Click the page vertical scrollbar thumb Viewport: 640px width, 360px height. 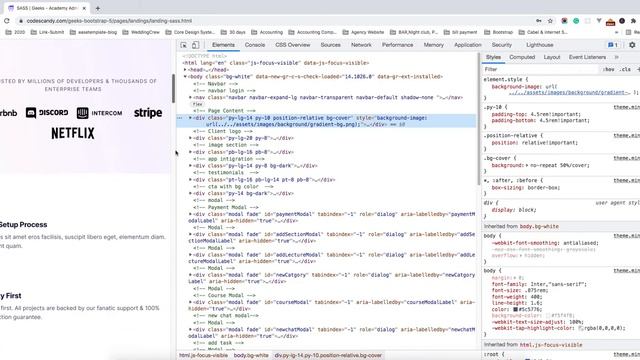173,88
